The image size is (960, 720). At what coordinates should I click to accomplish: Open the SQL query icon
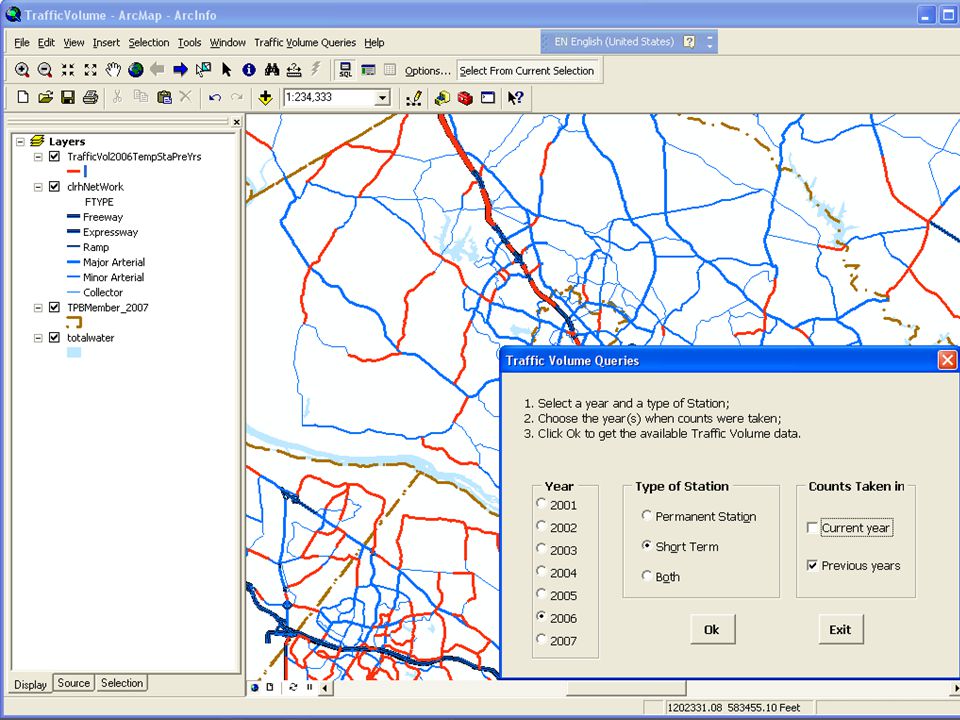coord(345,70)
